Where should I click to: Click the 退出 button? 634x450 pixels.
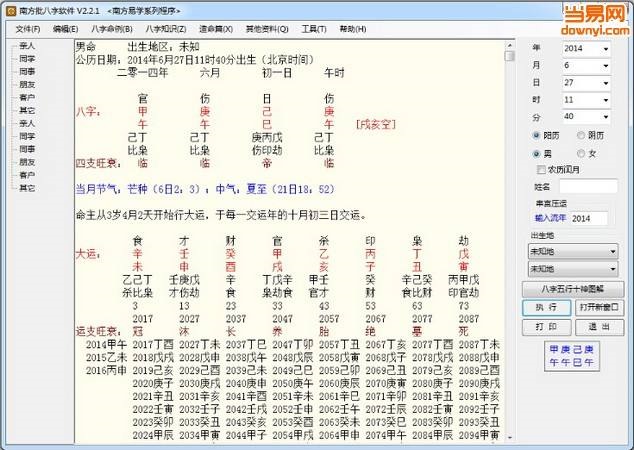(599, 327)
